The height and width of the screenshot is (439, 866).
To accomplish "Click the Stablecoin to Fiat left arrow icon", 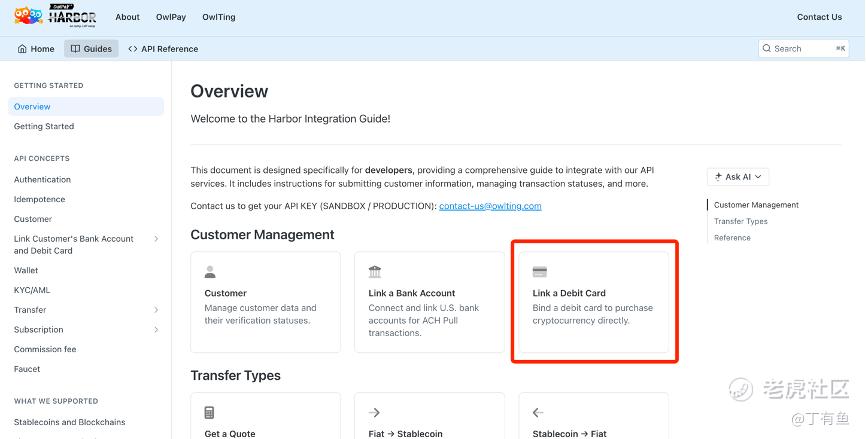I will [538, 412].
